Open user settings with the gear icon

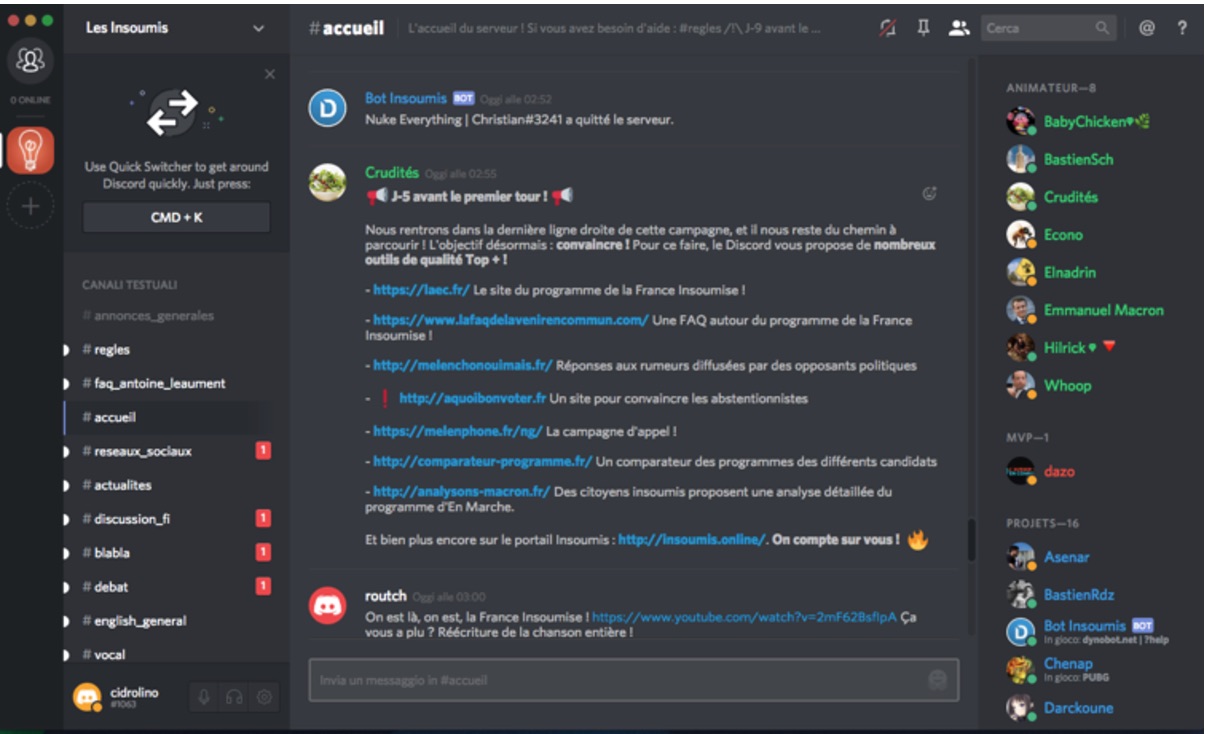click(x=264, y=697)
